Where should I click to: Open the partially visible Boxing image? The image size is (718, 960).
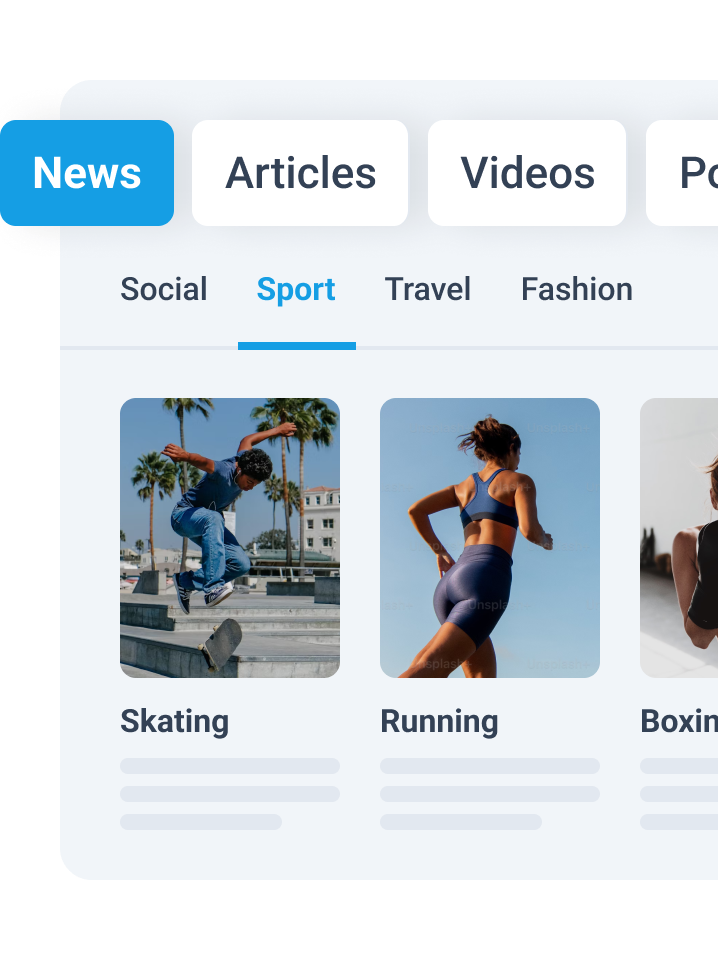679,538
